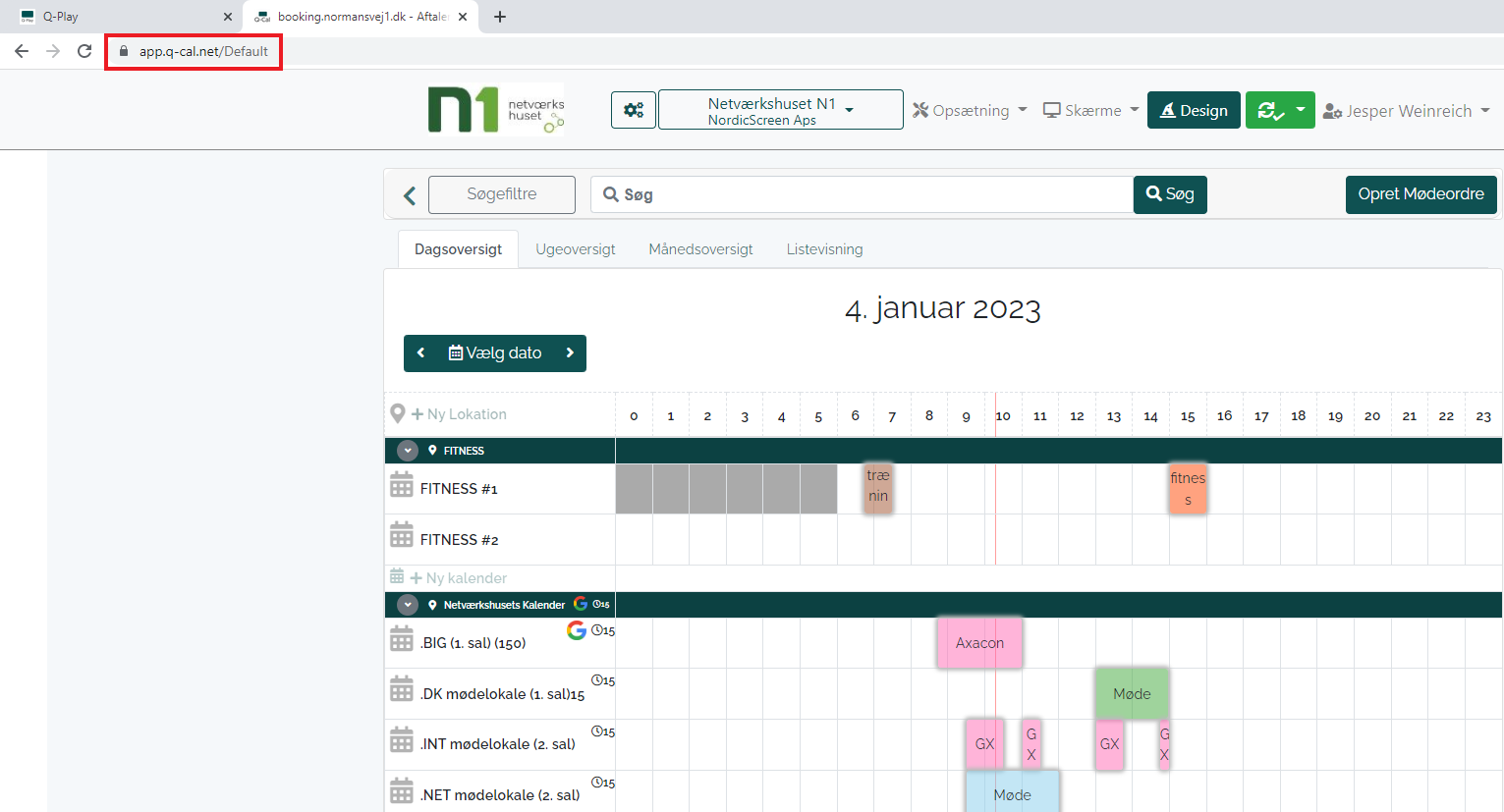
Task: Click the .DK mødelokale (1. sal)15 label
Action: click(502, 694)
